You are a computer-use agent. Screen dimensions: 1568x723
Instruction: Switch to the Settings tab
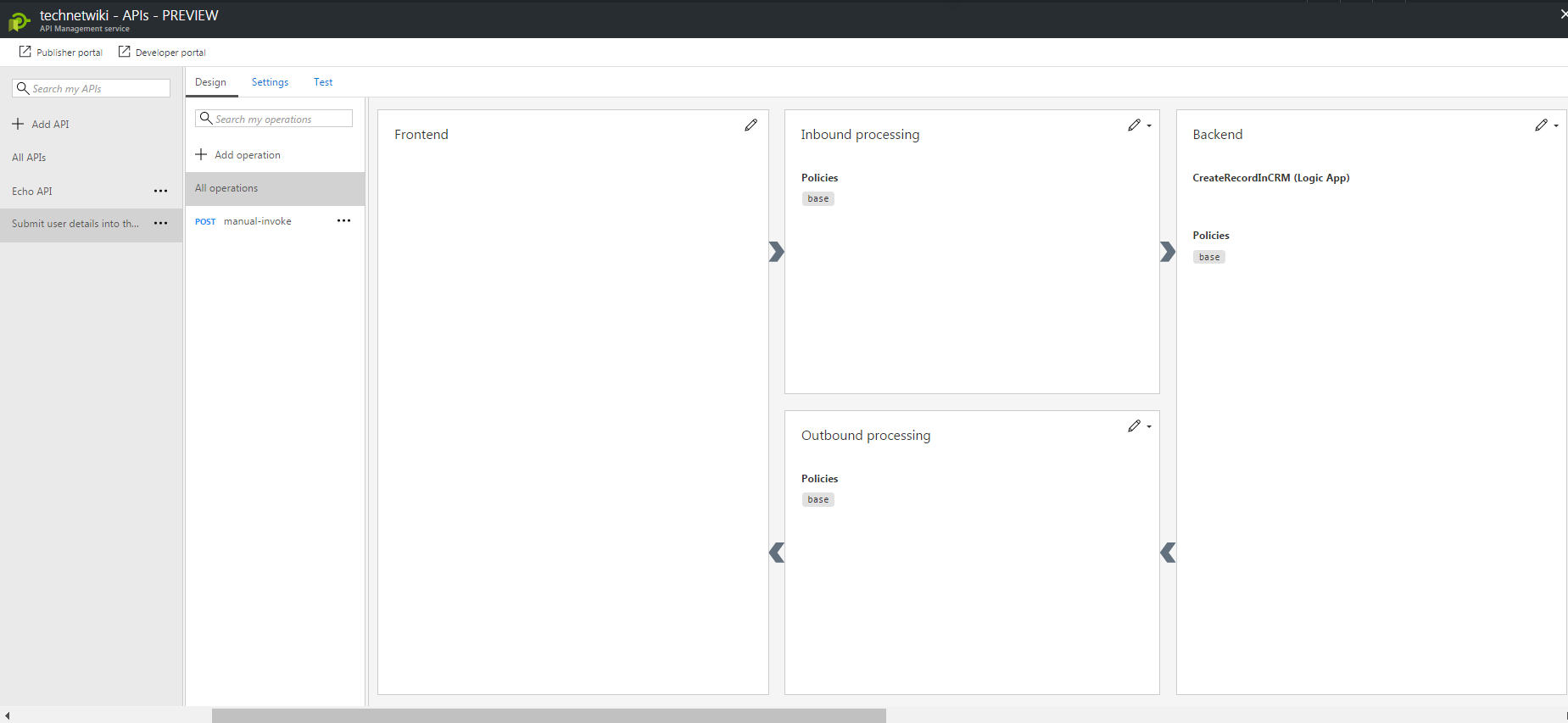coord(270,82)
